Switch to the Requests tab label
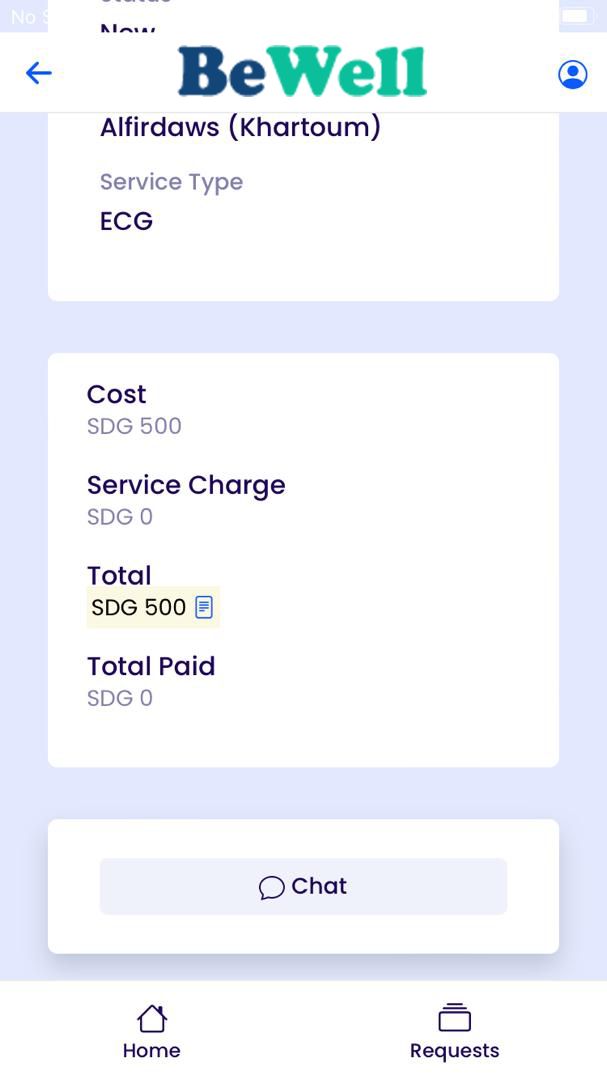Viewport: 607px width, 1080px height. (x=454, y=1051)
